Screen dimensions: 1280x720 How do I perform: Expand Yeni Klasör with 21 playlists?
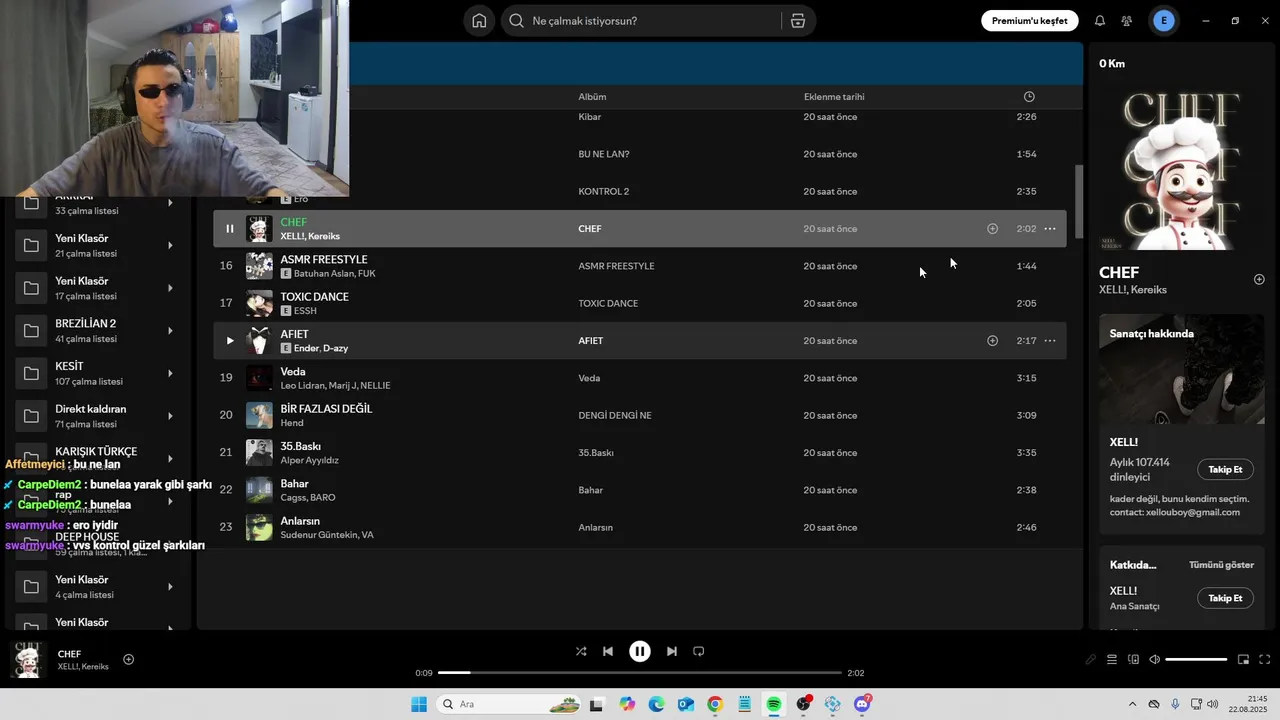pyautogui.click(x=170, y=246)
